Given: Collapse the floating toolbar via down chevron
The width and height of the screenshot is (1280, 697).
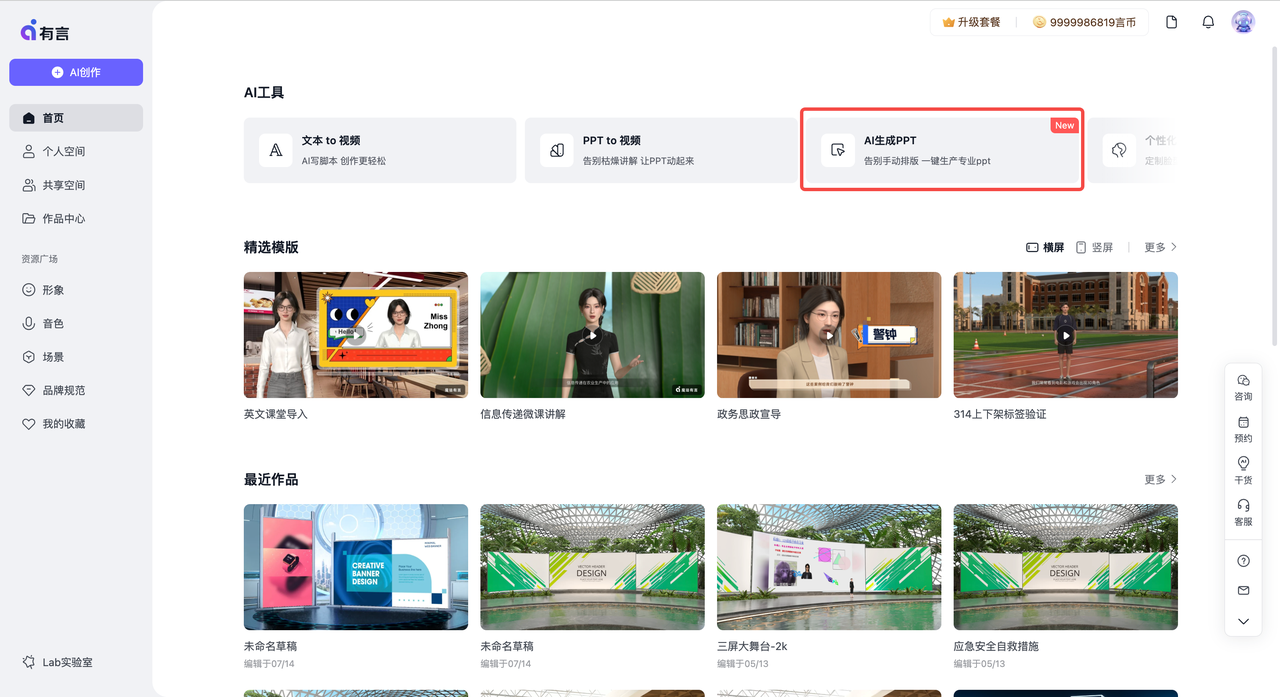Looking at the screenshot, I should [1243, 621].
